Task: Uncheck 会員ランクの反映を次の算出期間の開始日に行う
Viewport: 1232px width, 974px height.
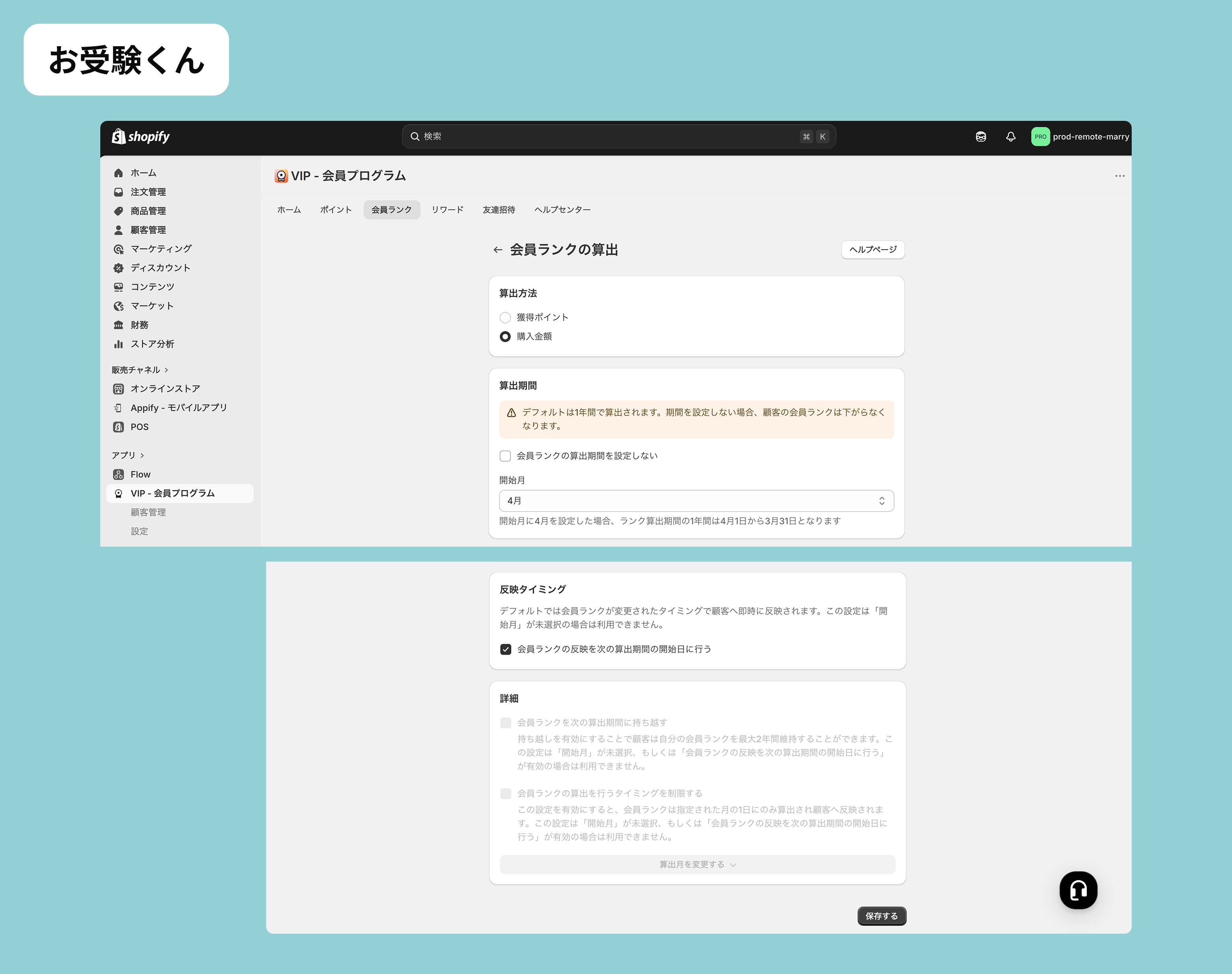Action: (x=506, y=649)
